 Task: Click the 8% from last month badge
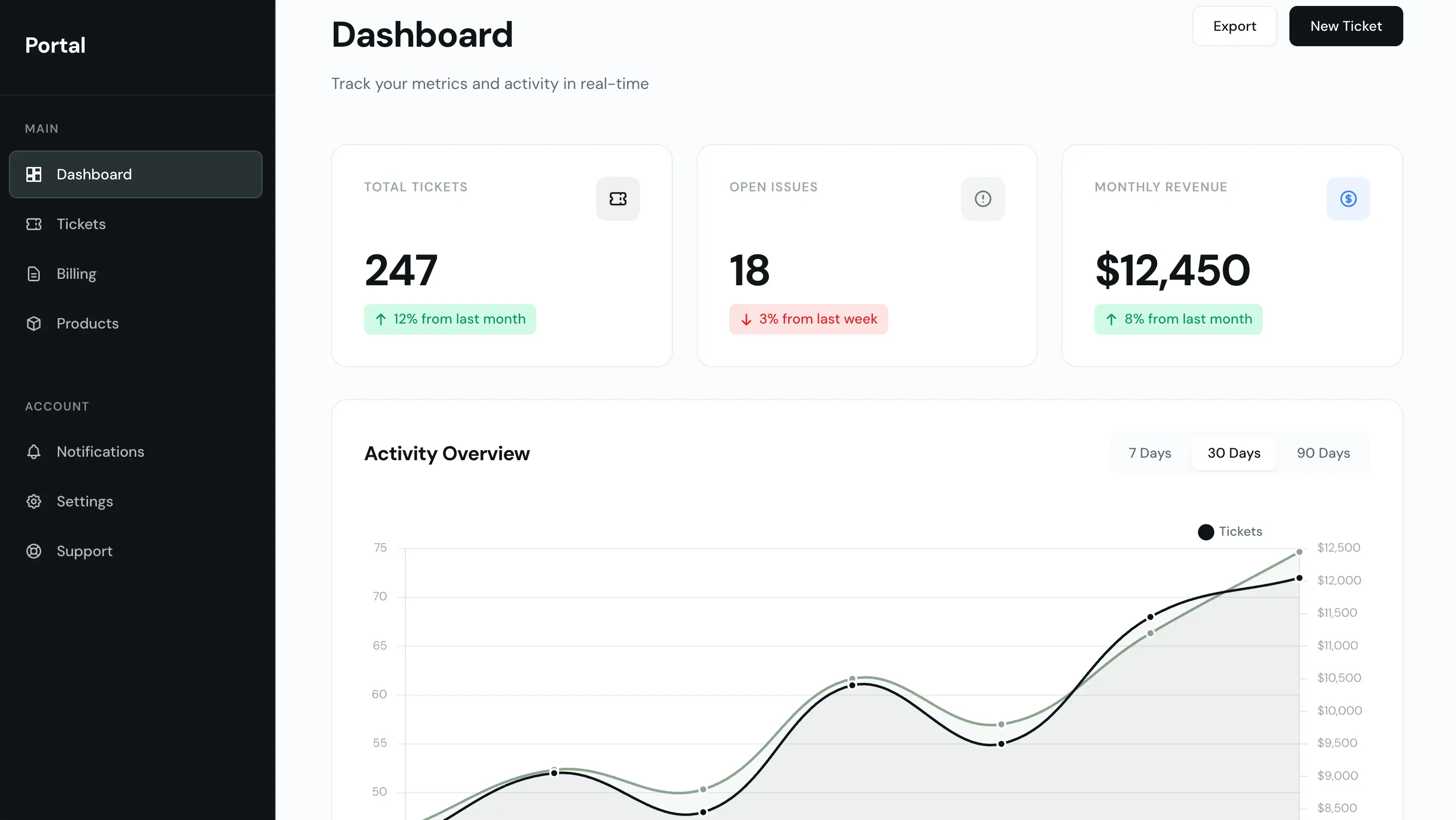tap(1178, 319)
